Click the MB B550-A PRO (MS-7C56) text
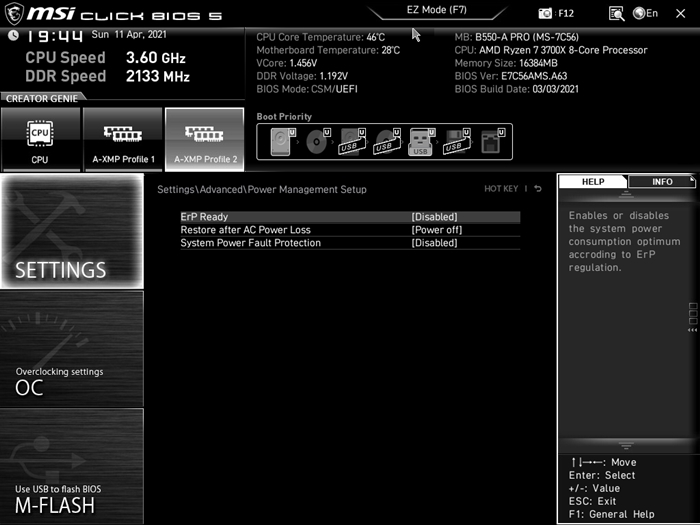This screenshot has width=700, height=525. [517, 37]
